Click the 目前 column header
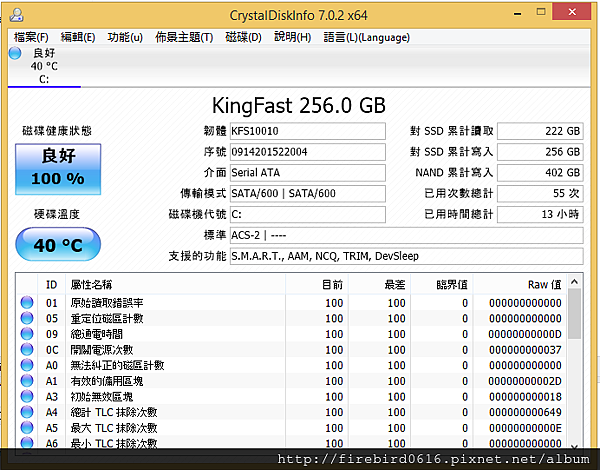600x470 pixels. click(317, 285)
